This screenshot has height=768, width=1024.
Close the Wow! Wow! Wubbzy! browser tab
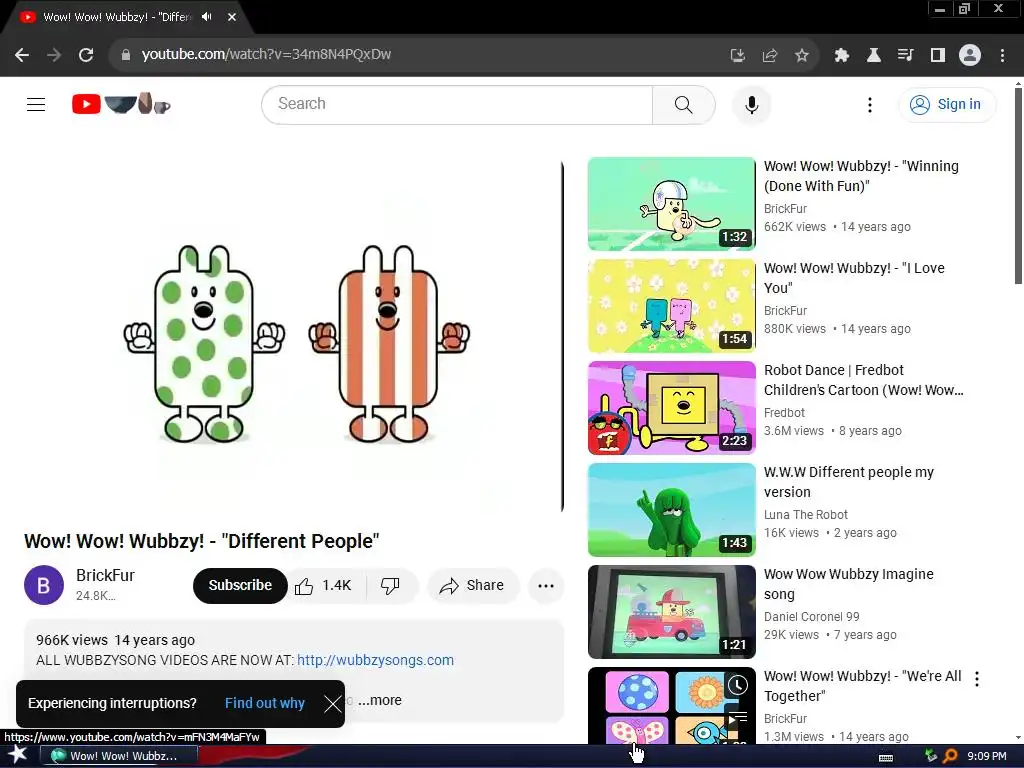tap(232, 17)
